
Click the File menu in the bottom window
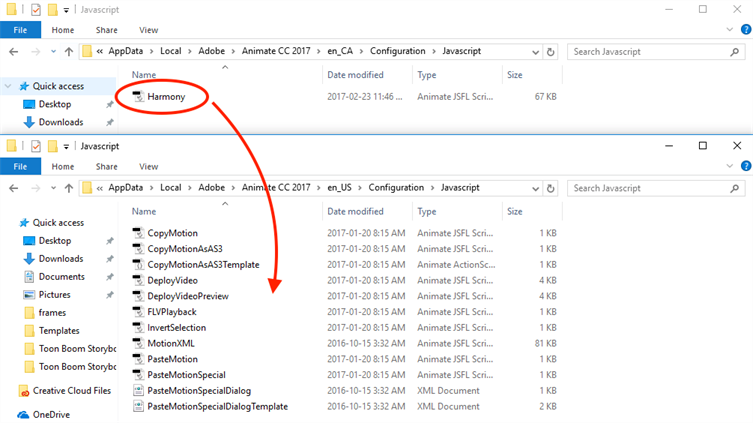pos(20,167)
